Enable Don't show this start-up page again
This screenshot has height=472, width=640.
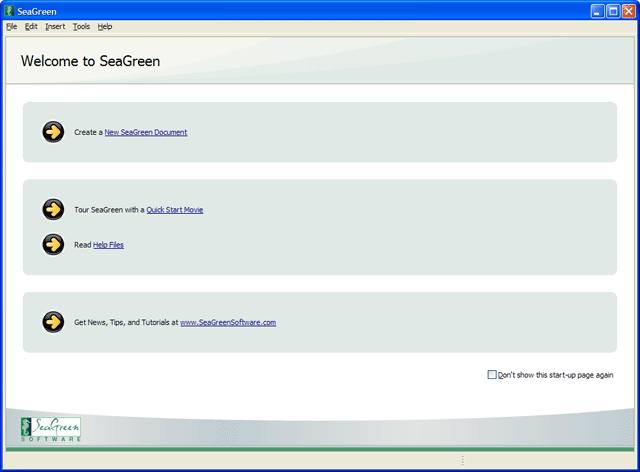click(492, 374)
